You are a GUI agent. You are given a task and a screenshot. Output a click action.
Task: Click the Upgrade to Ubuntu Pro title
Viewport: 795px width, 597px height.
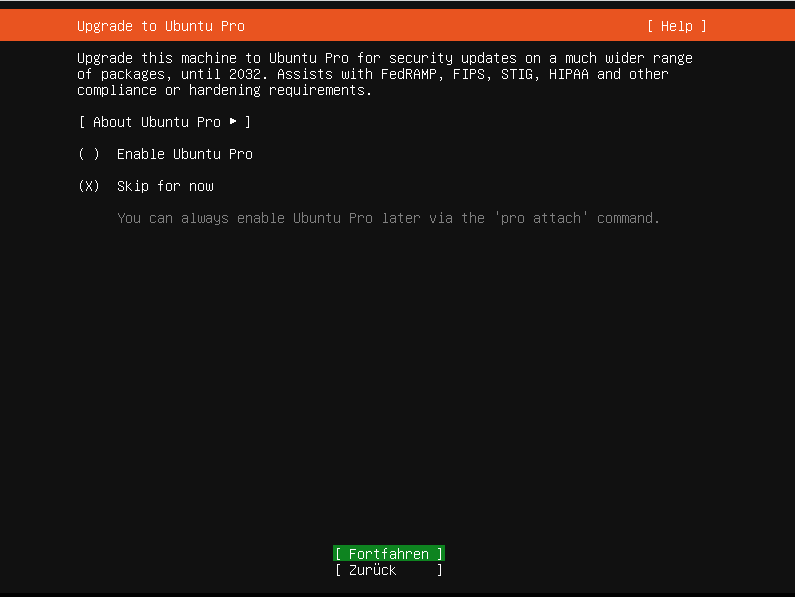161,26
